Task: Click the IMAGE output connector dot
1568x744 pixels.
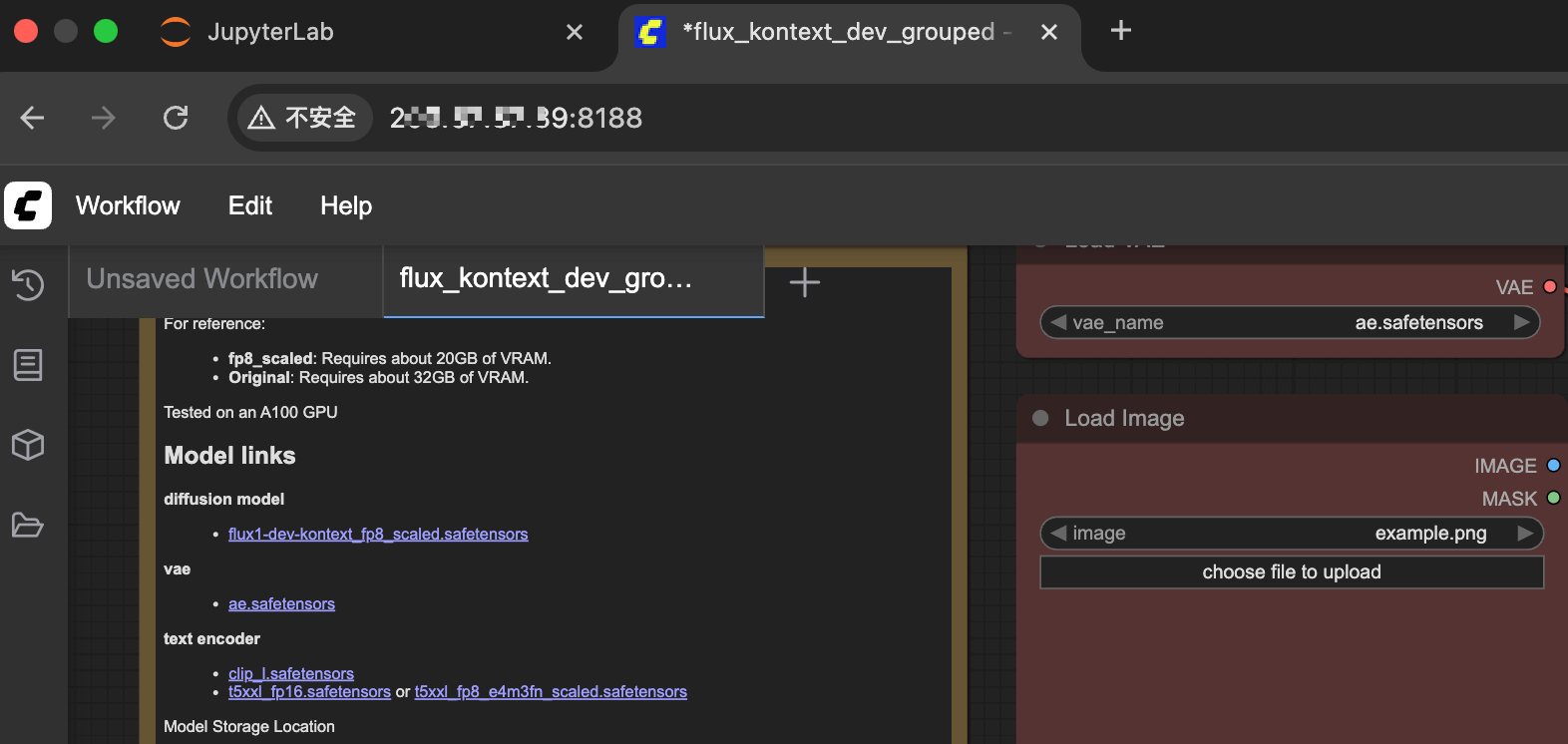Action: [1553, 465]
